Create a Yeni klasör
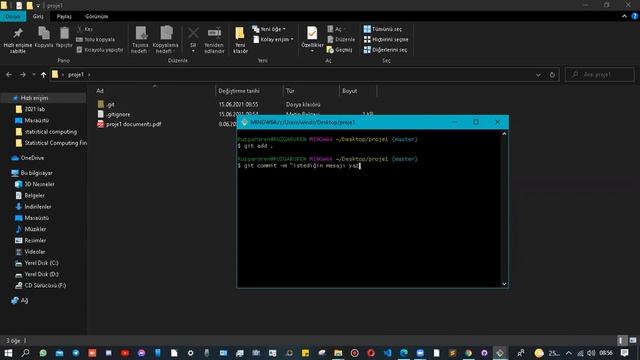Screen dimensions: 640x360 (x=240, y=40)
